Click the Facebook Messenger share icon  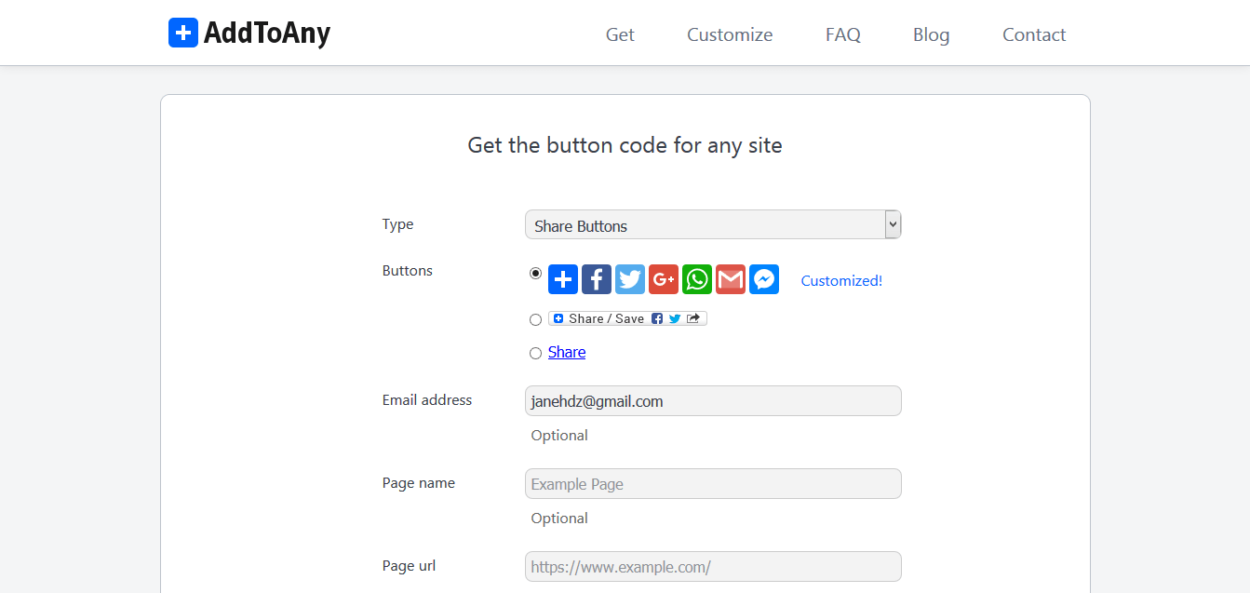point(764,280)
